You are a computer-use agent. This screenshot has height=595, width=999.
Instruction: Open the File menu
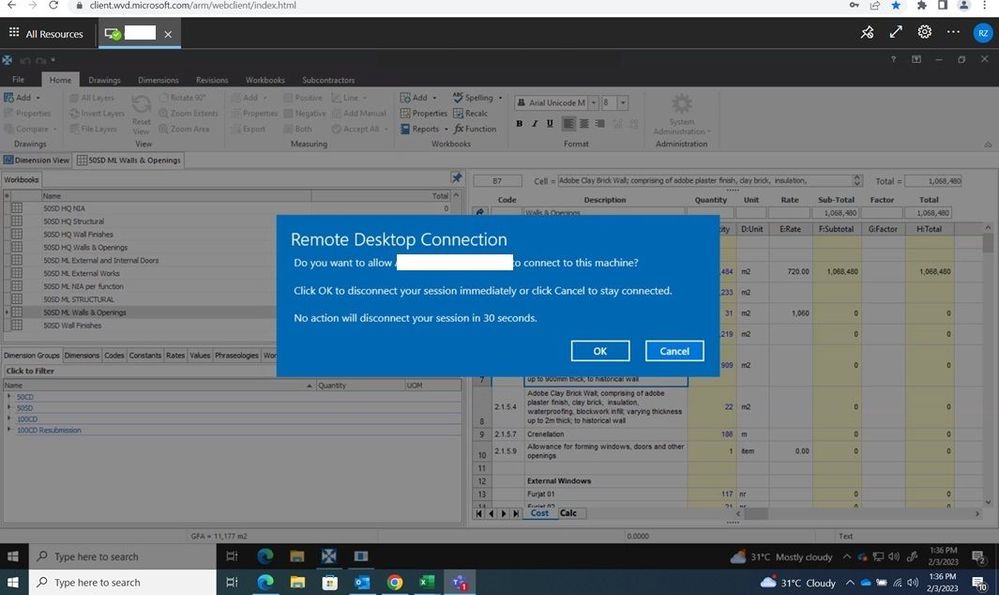tap(18, 80)
